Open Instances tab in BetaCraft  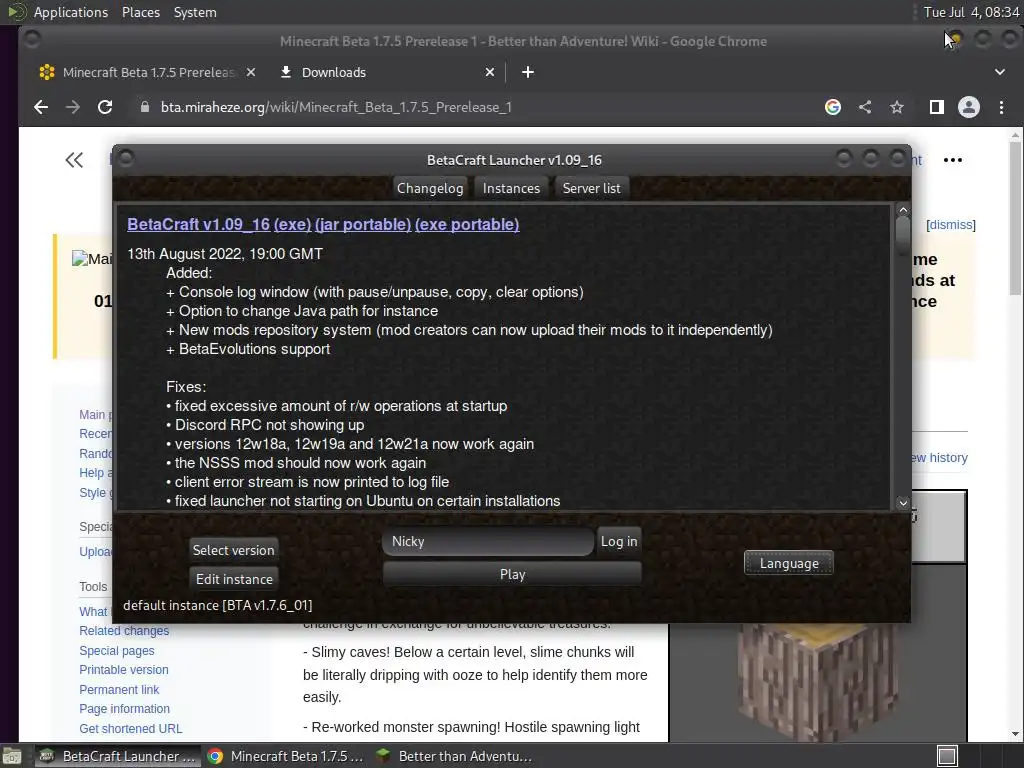click(x=511, y=188)
